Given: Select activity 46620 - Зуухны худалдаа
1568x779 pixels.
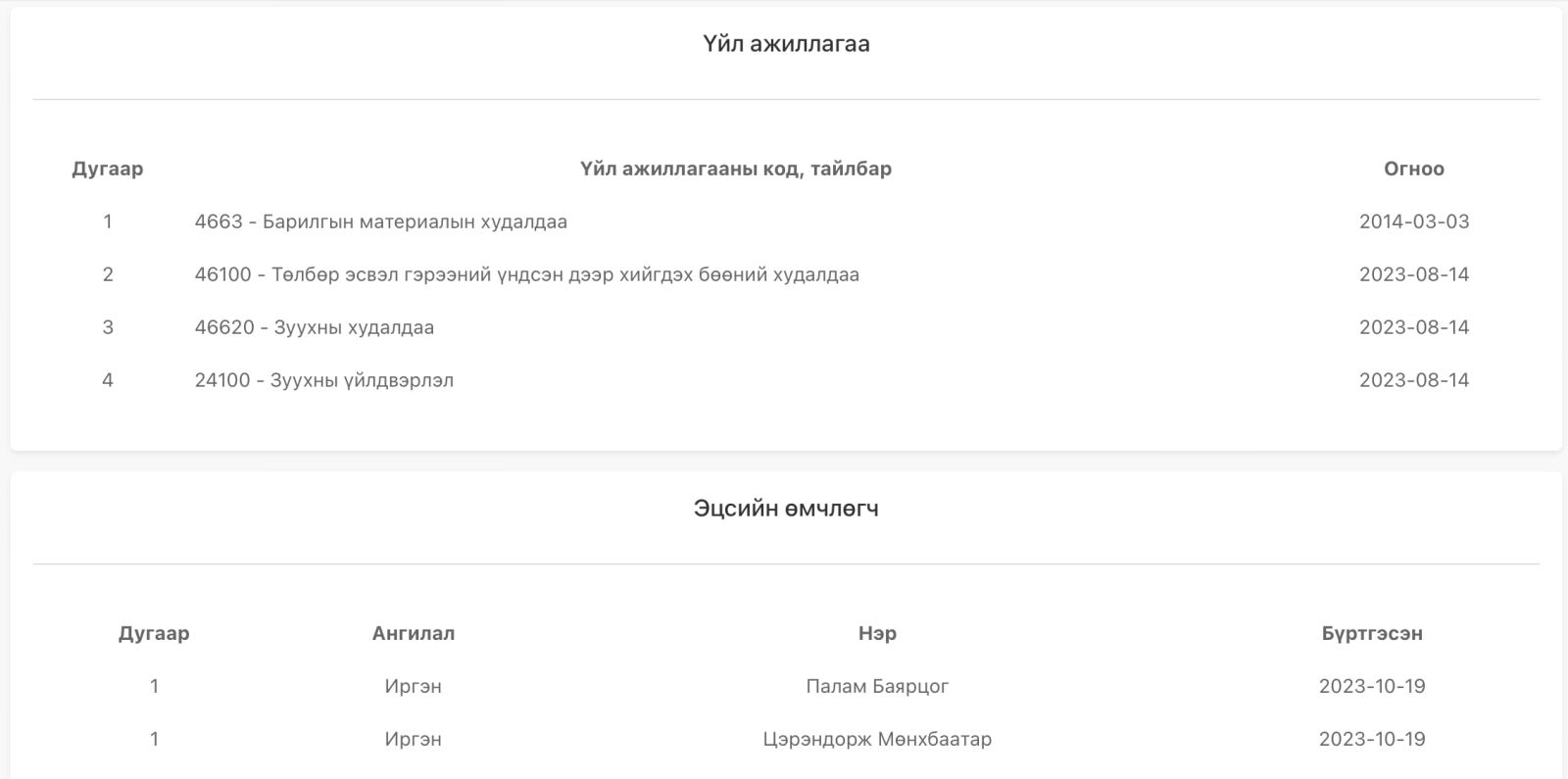Looking at the screenshot, I should point(314,327).
